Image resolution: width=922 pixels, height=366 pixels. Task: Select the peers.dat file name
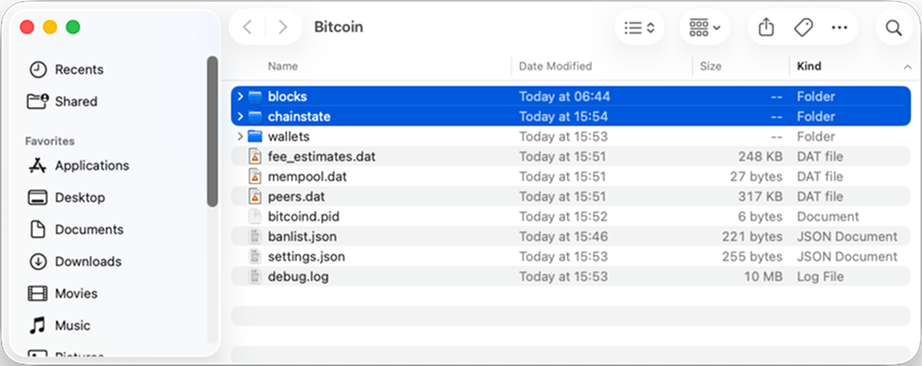click(296, 197)
